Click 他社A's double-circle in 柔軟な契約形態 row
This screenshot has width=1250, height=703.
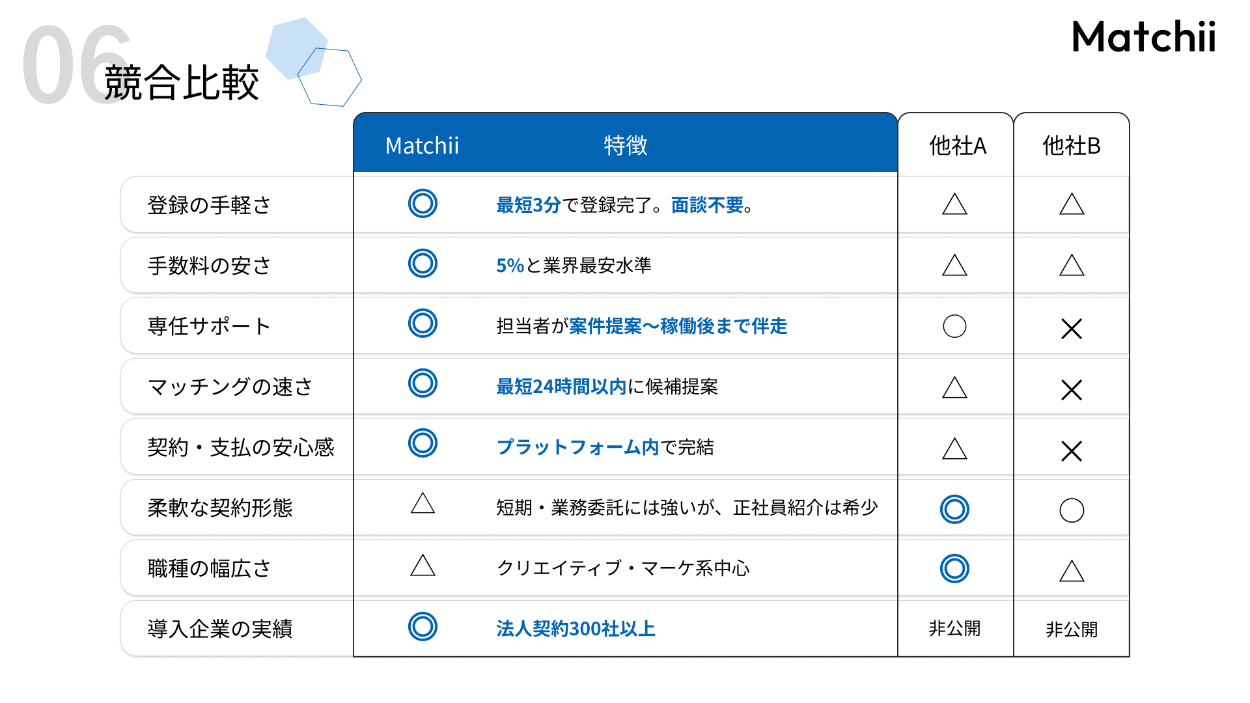(955, 509)
